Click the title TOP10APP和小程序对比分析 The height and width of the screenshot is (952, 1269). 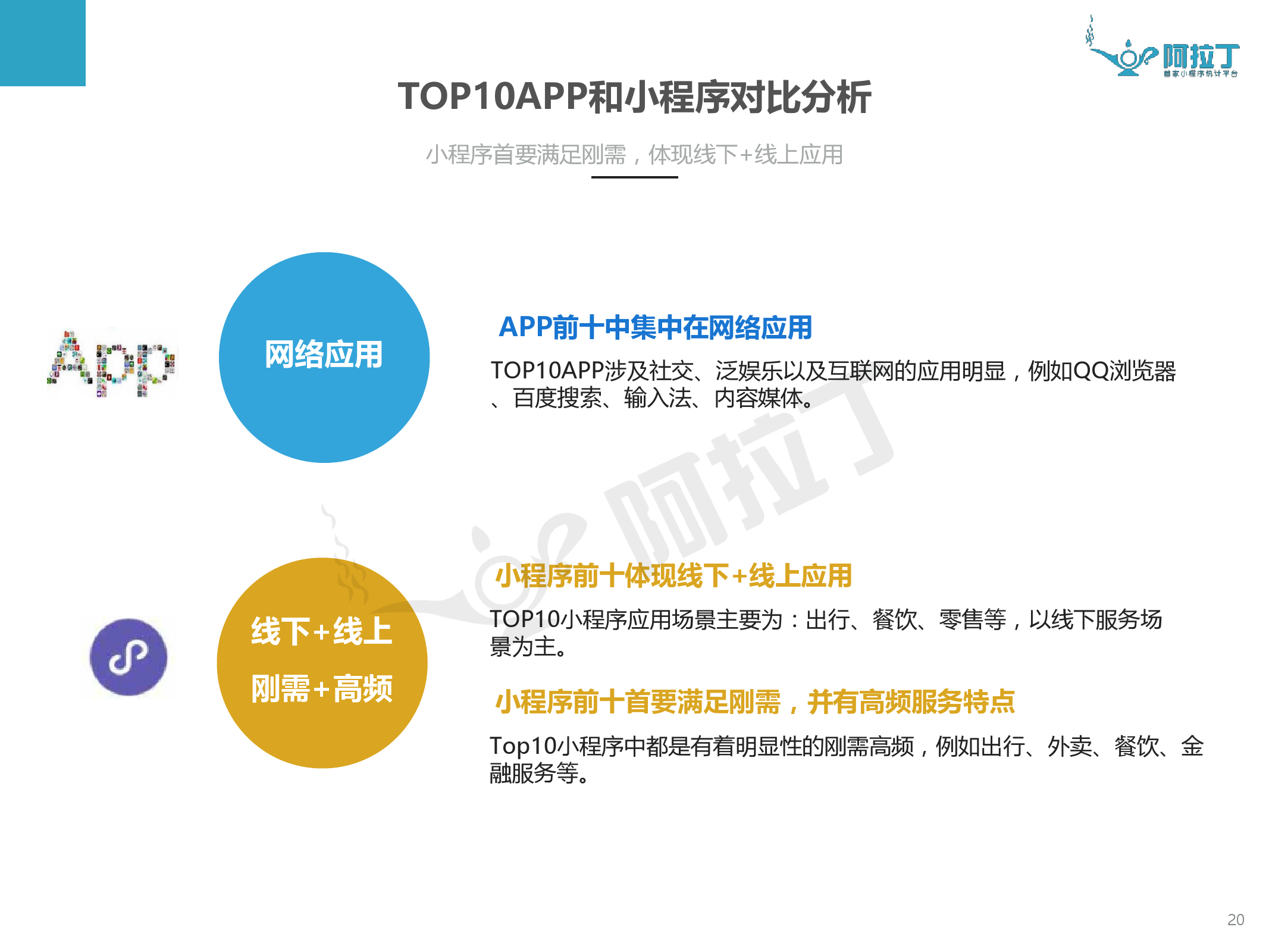tap(634, 96)
